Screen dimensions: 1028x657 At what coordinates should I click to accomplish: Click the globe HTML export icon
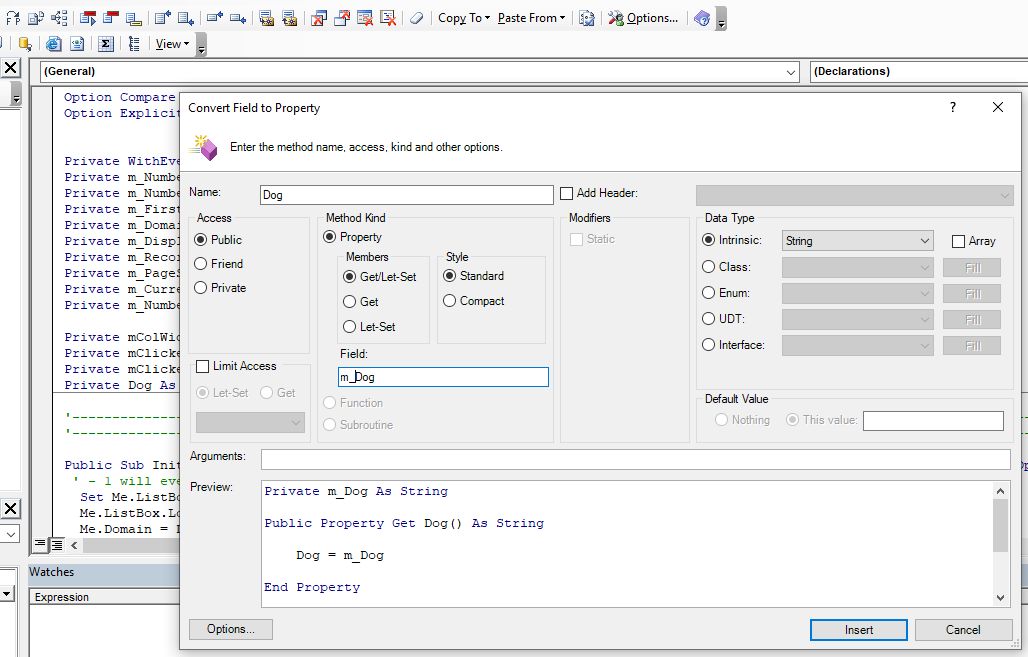point(54,44)
